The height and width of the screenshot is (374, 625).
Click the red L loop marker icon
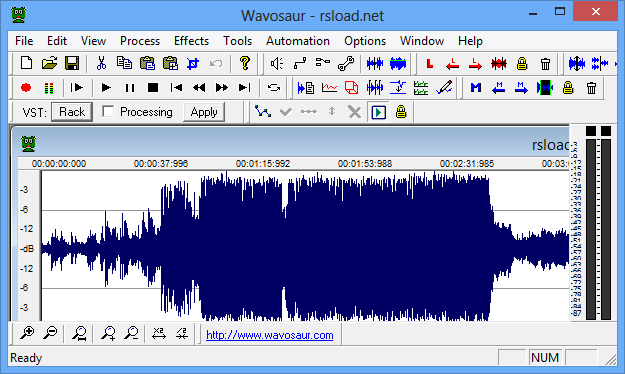[430, 63]
